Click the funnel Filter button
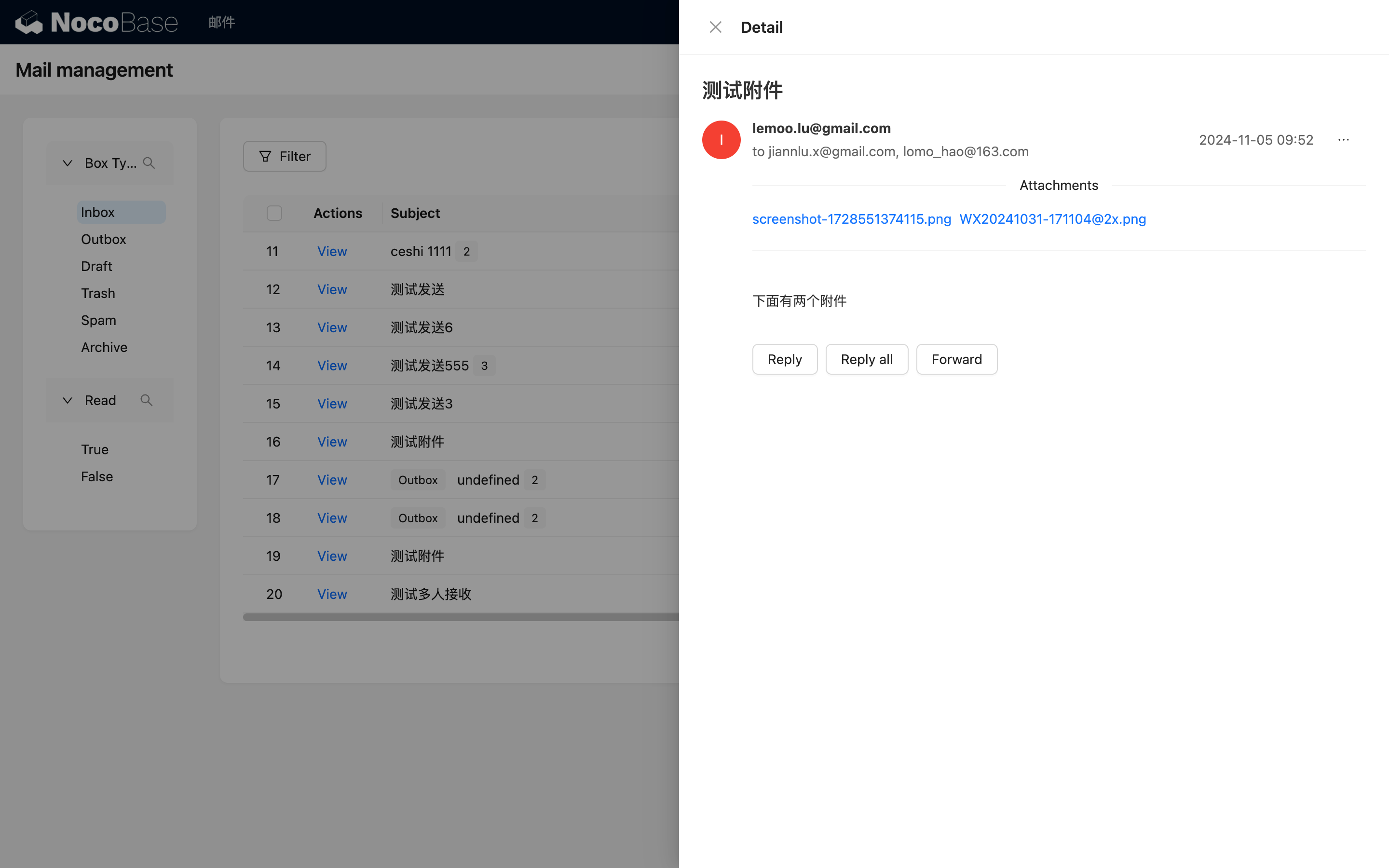 pyautogui.click(x=285, y=156)
